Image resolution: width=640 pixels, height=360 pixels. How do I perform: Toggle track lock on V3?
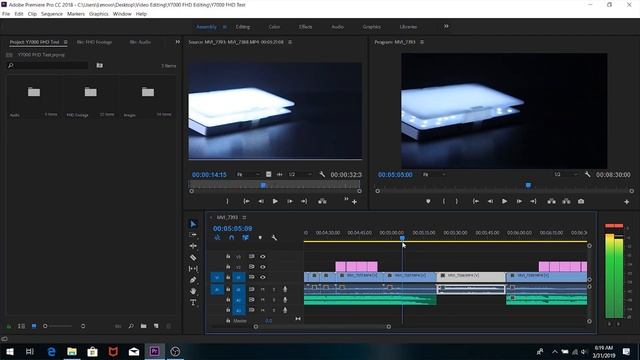228,257
